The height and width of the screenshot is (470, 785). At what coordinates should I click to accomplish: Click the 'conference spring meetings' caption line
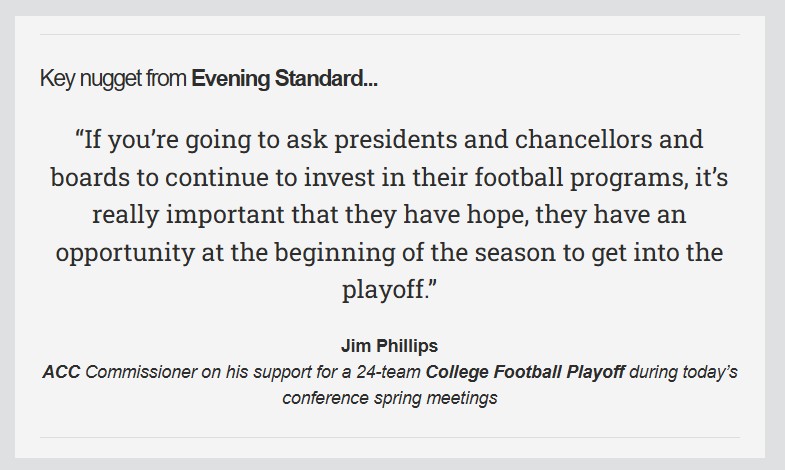point(389,398)
